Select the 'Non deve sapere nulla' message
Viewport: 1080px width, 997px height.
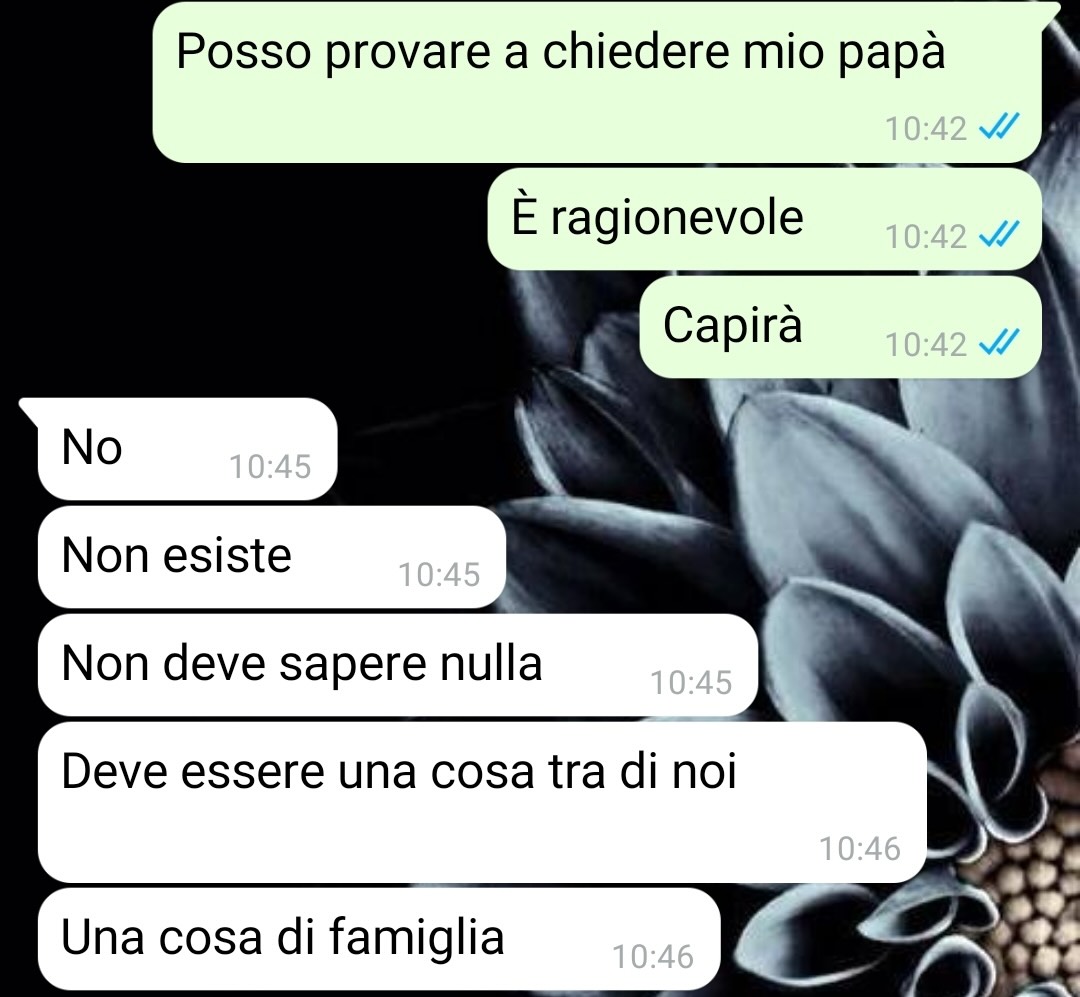[x=398, y=666]
